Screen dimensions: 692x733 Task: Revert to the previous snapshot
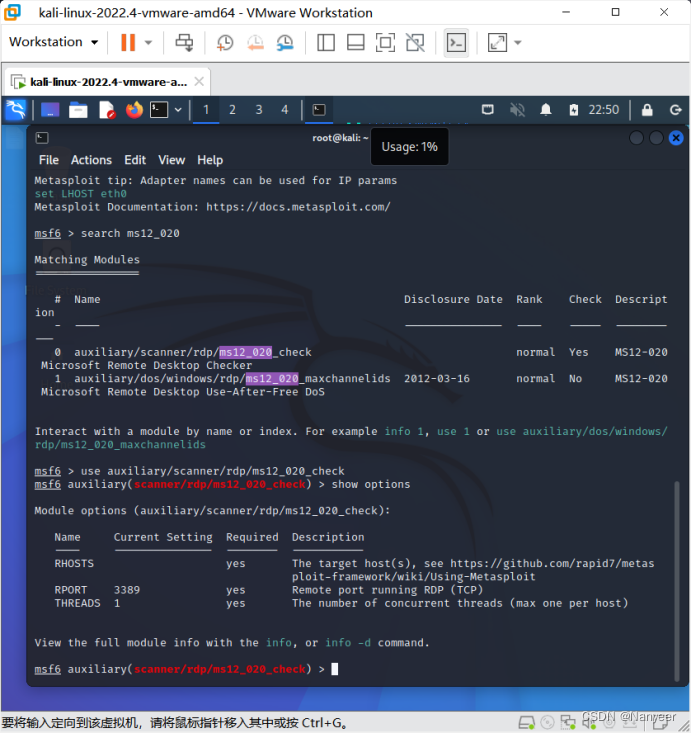pos(255,43)
